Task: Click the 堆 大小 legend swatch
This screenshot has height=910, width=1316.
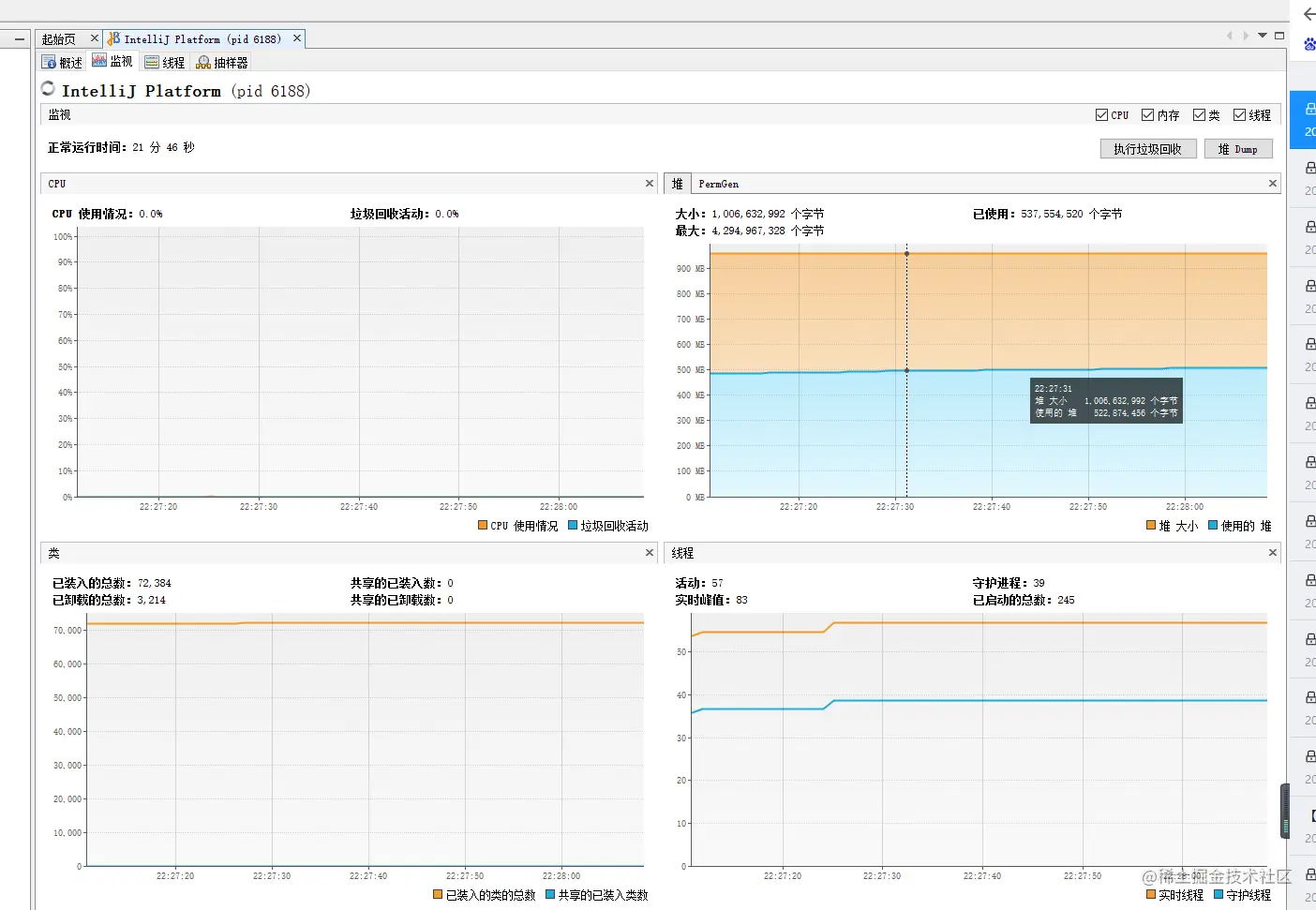Action: click(1151, 526)
